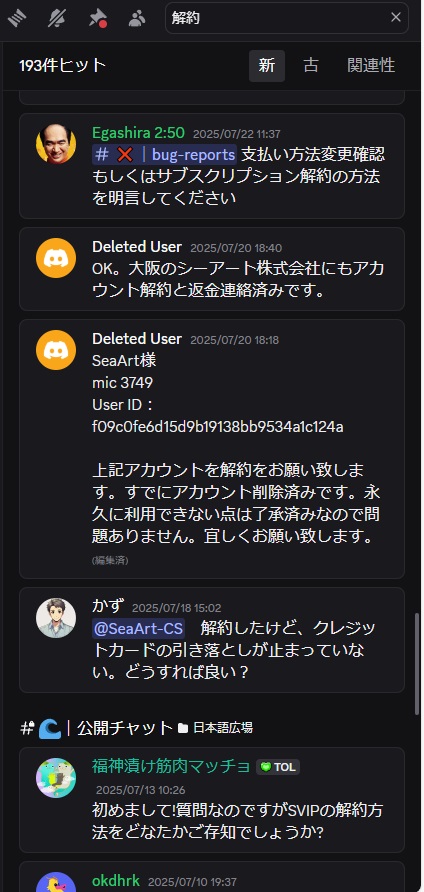
Task: Open 福神漬け筋肉マッチョ's avatar
Action: point(56,778)
